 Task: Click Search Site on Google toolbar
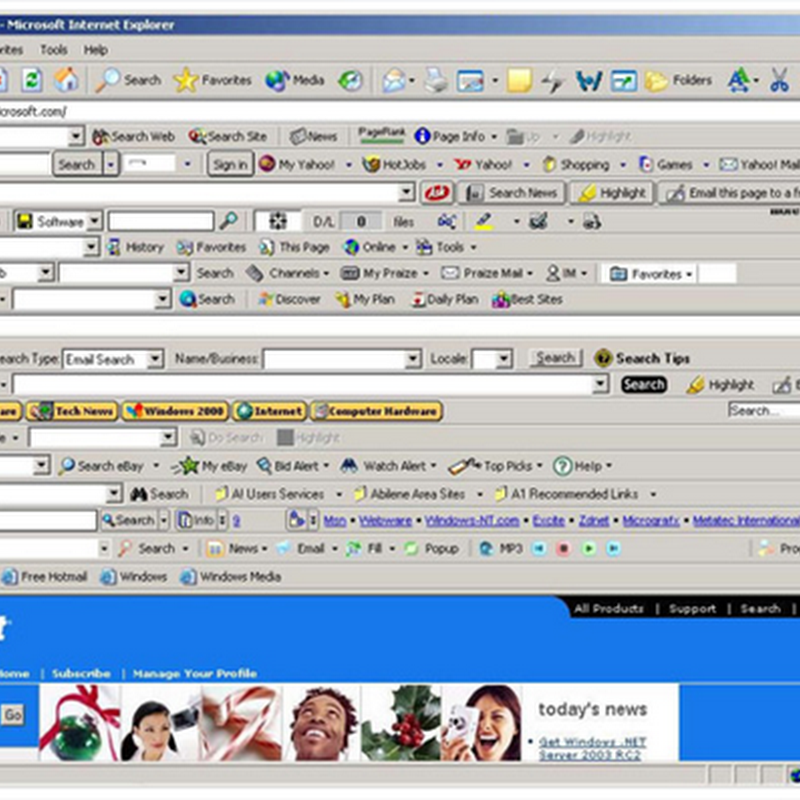(x=228, y=136)
